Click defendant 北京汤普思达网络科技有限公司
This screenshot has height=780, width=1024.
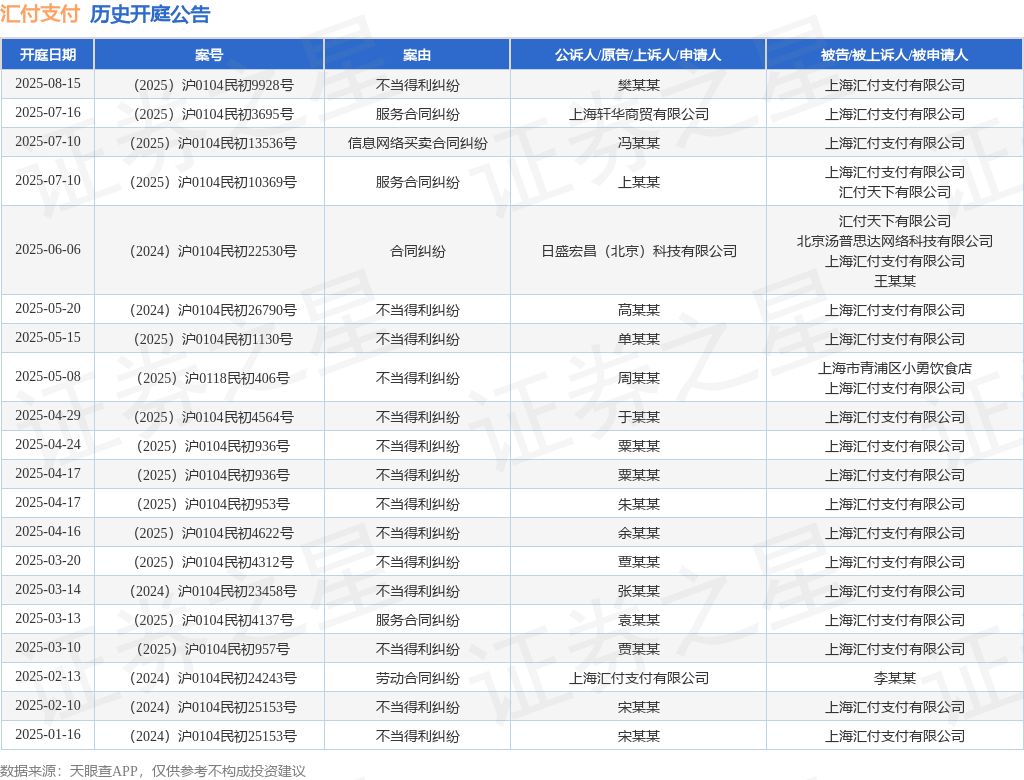[x=895, y=241]
